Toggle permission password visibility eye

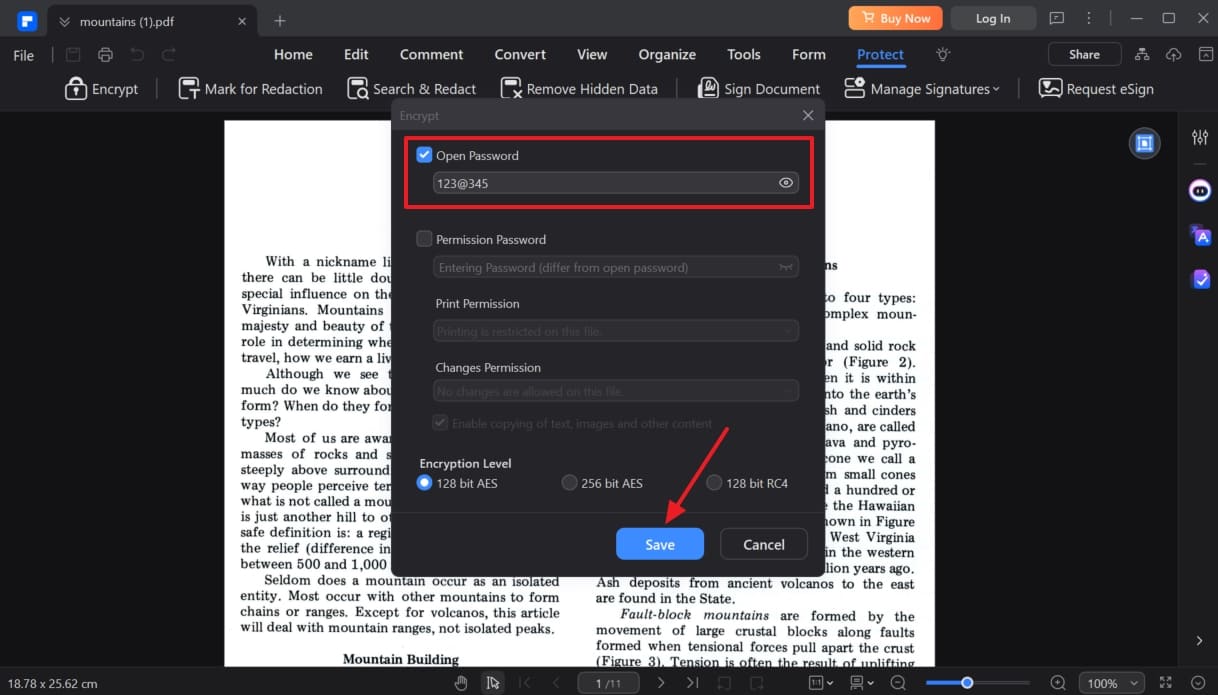pos(786,267)
